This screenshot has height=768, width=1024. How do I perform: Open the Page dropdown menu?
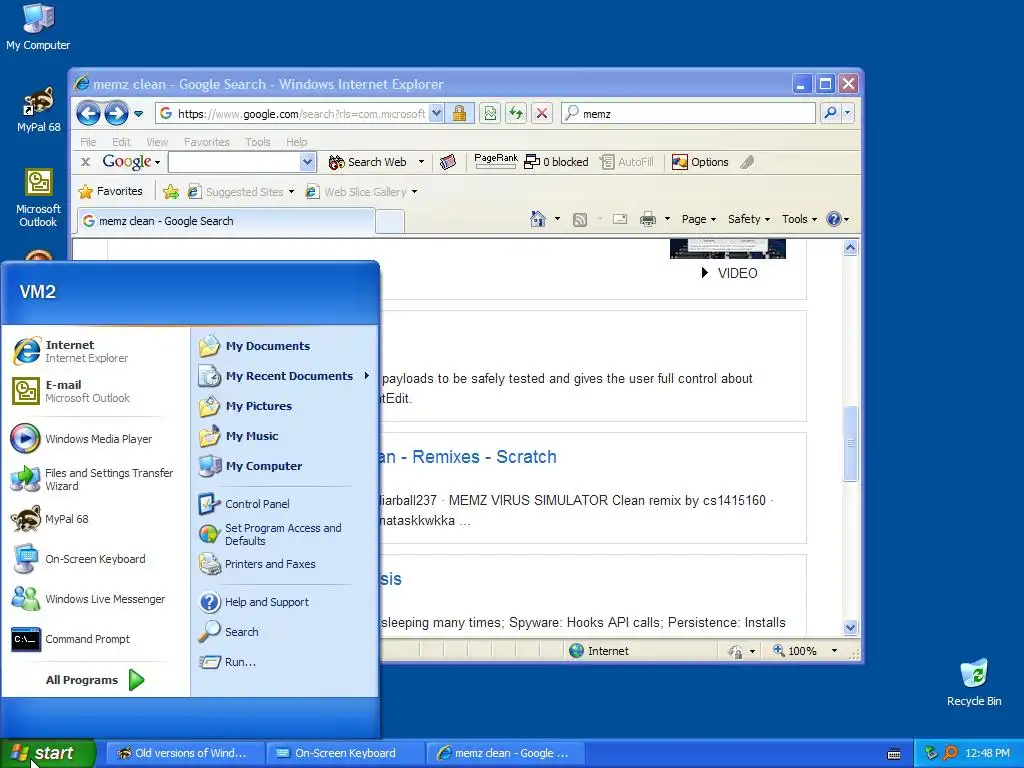[699, 219]
